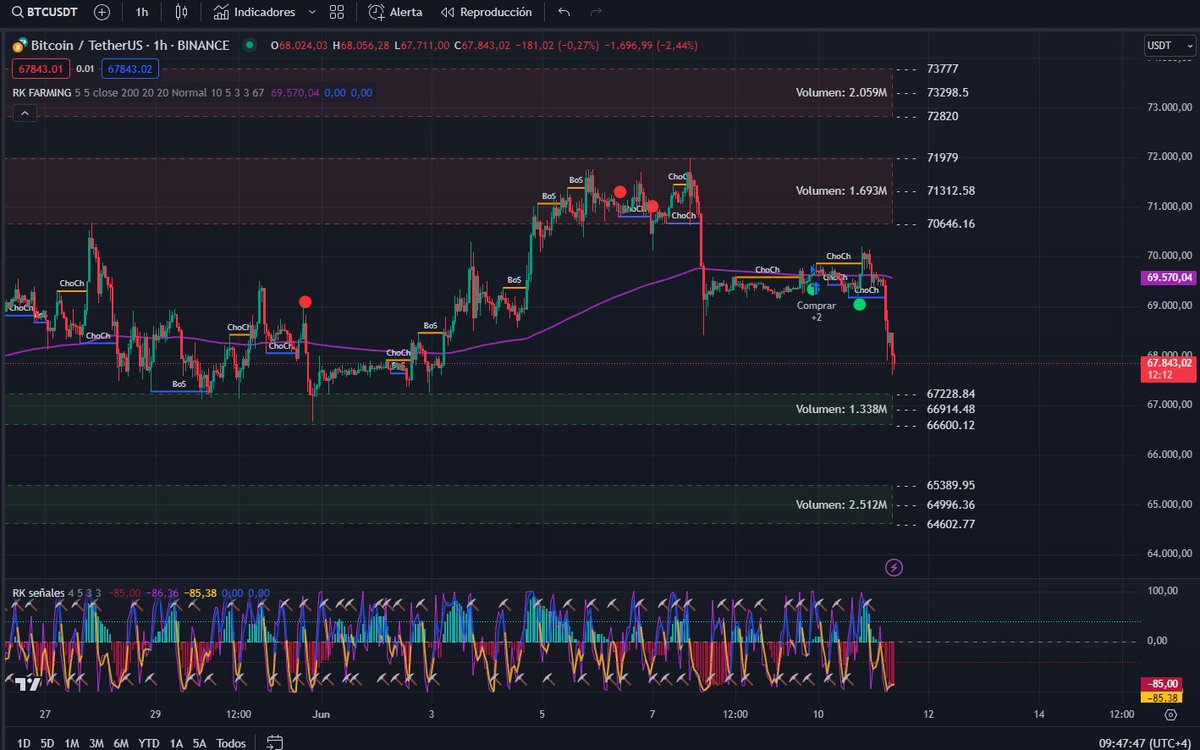Click the Volumen: 2.059M zone label
This screenshot has height=750, width=1200.
tap(842, 92)
